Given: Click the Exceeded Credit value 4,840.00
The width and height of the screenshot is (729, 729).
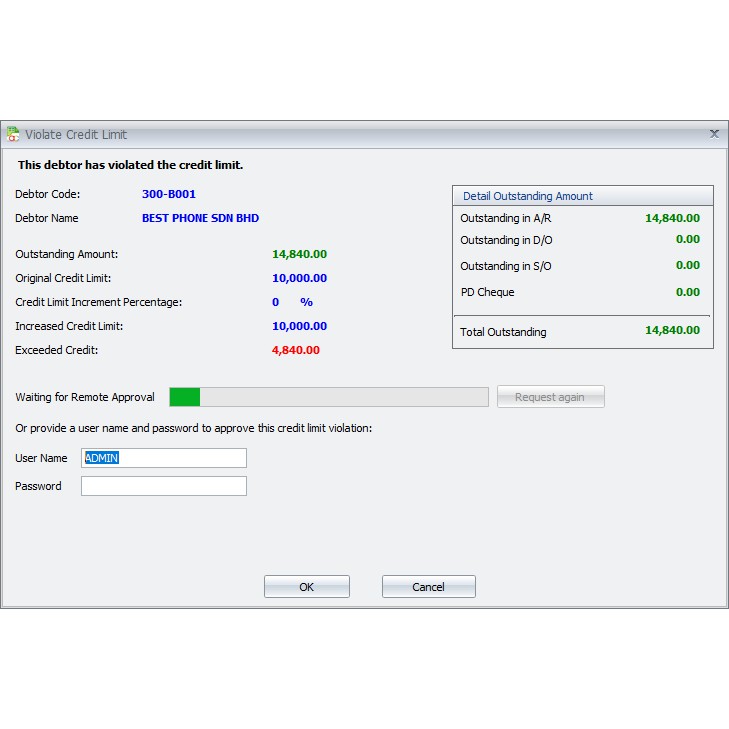Looking at the screenshot, I should [x=296, y=350].
